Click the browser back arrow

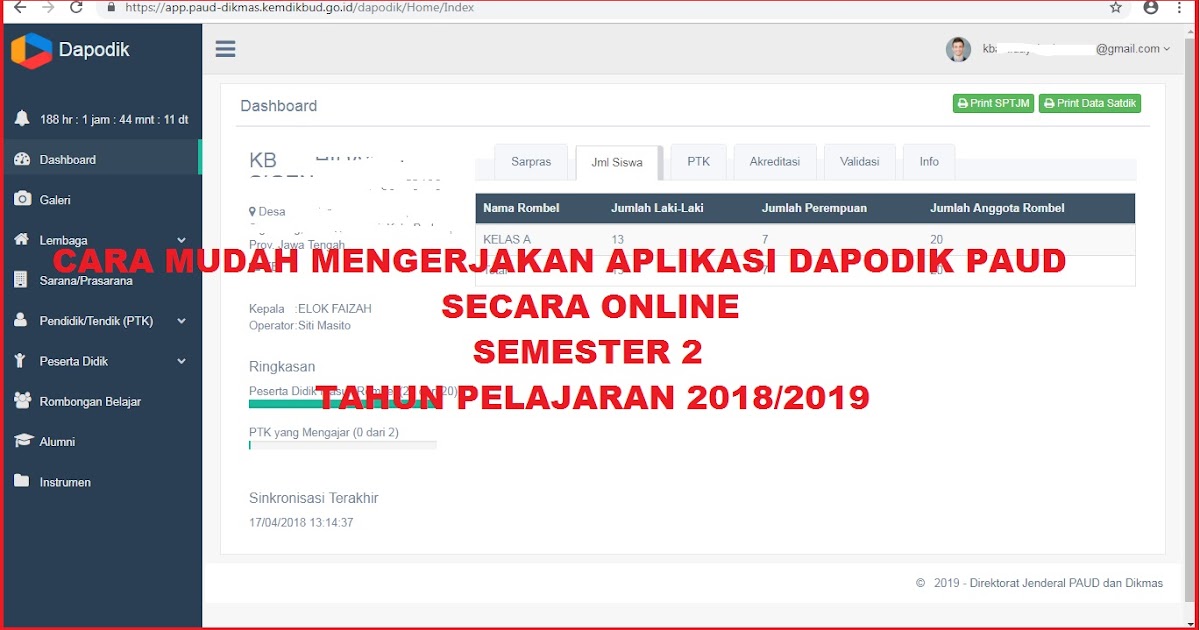[20, 7]
